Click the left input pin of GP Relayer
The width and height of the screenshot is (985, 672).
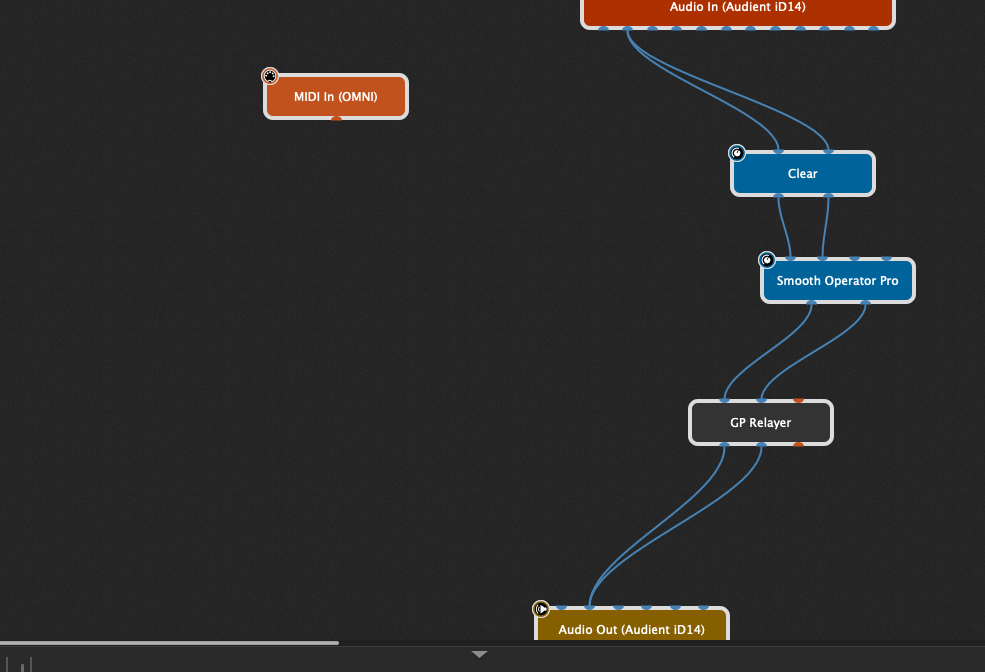click(725, 402)
